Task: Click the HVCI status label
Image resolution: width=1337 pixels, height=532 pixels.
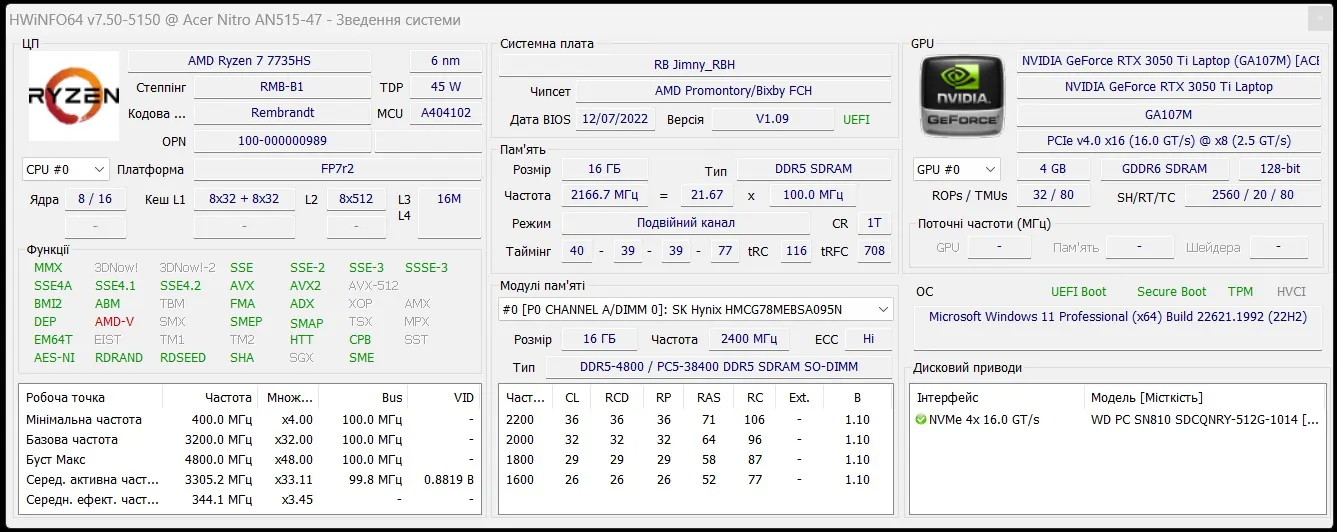Action: (x=1291, y=292)
